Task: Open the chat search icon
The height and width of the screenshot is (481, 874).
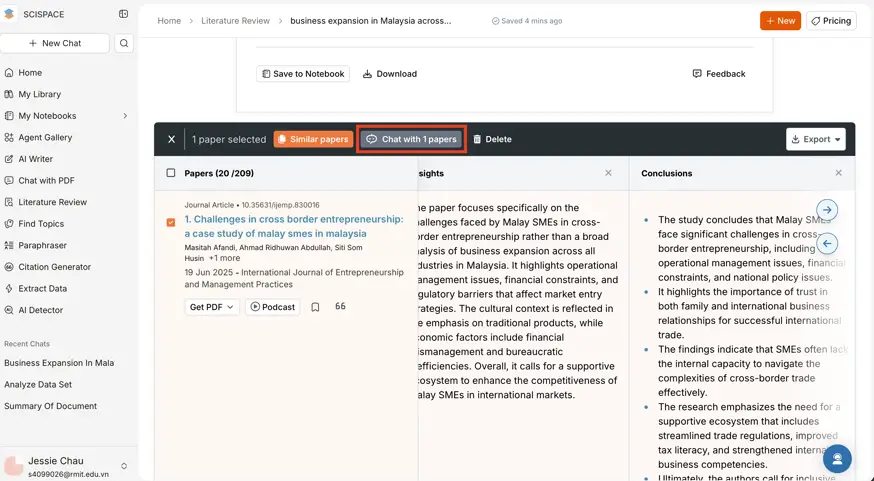Action: [x=124, y=43]
